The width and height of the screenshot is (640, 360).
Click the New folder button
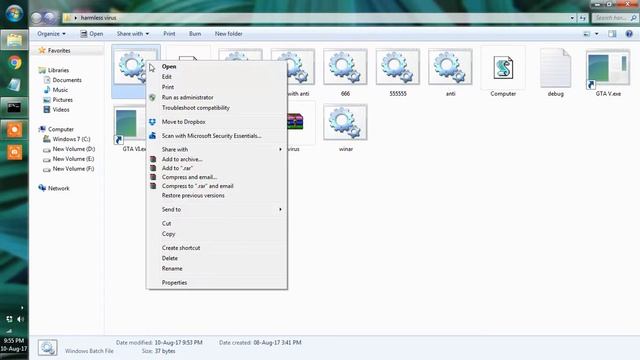tap(229, 34)
